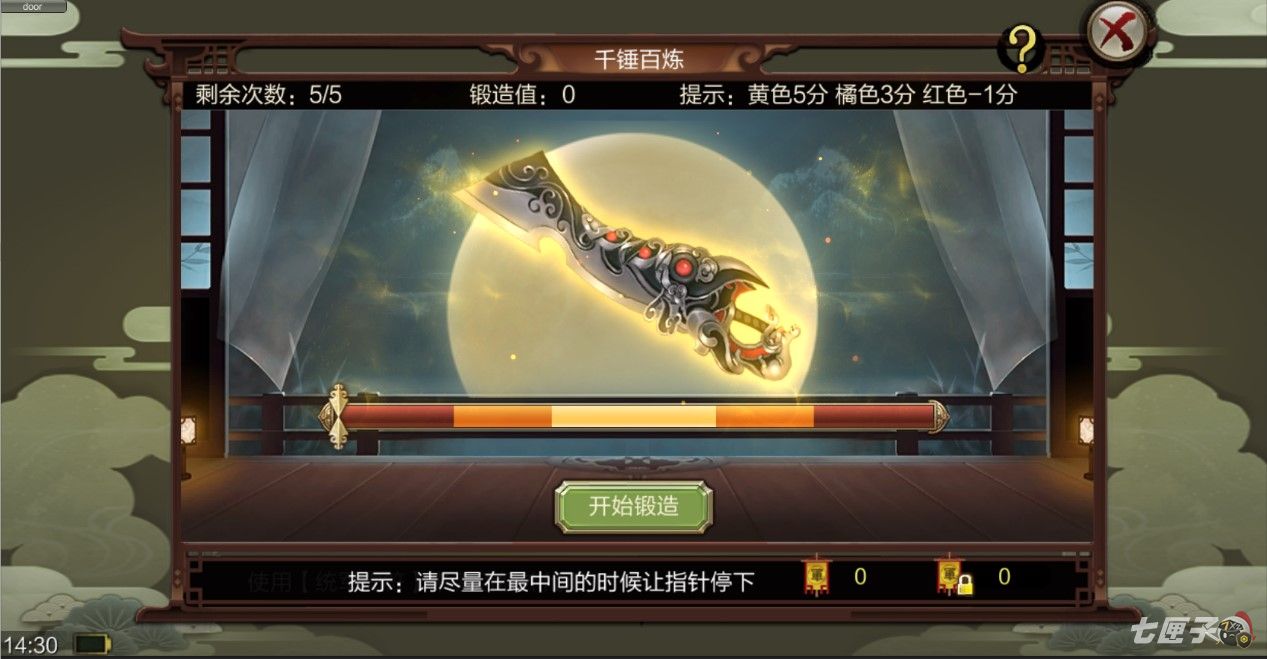Click the 14:30 clock display
Viewport: 1267px width, 659px height.
(x=30, y=644)
